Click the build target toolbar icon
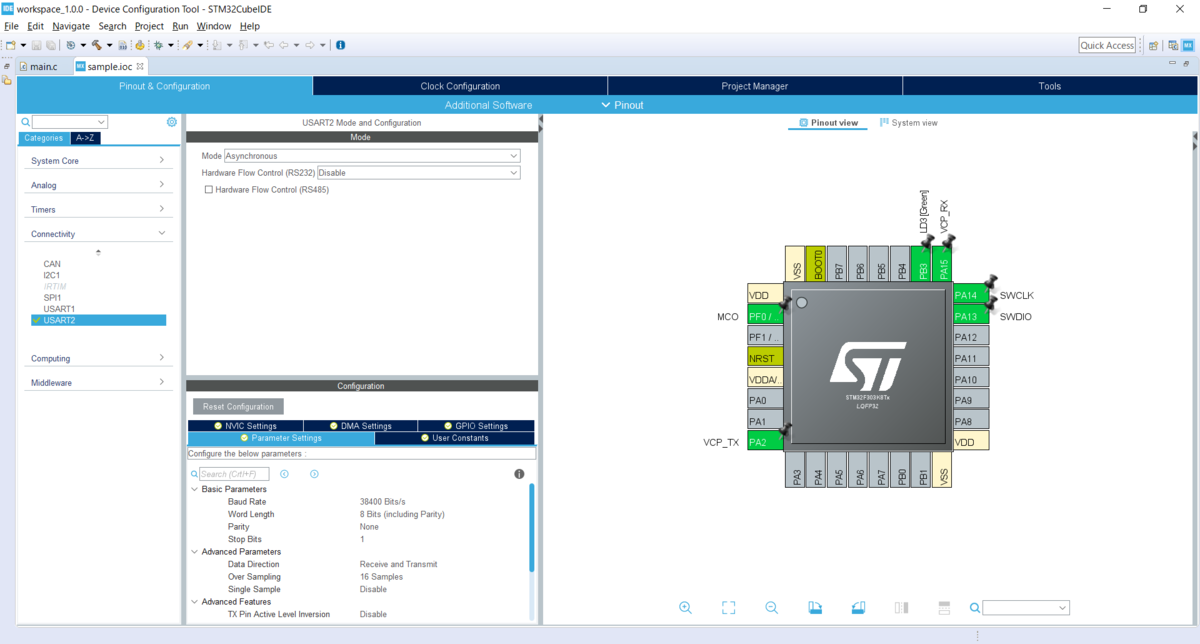 [x=70, y=45]
